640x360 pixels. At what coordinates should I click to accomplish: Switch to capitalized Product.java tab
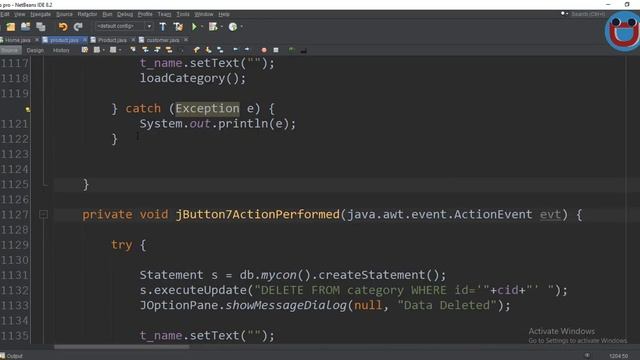(x=111, y=40)
